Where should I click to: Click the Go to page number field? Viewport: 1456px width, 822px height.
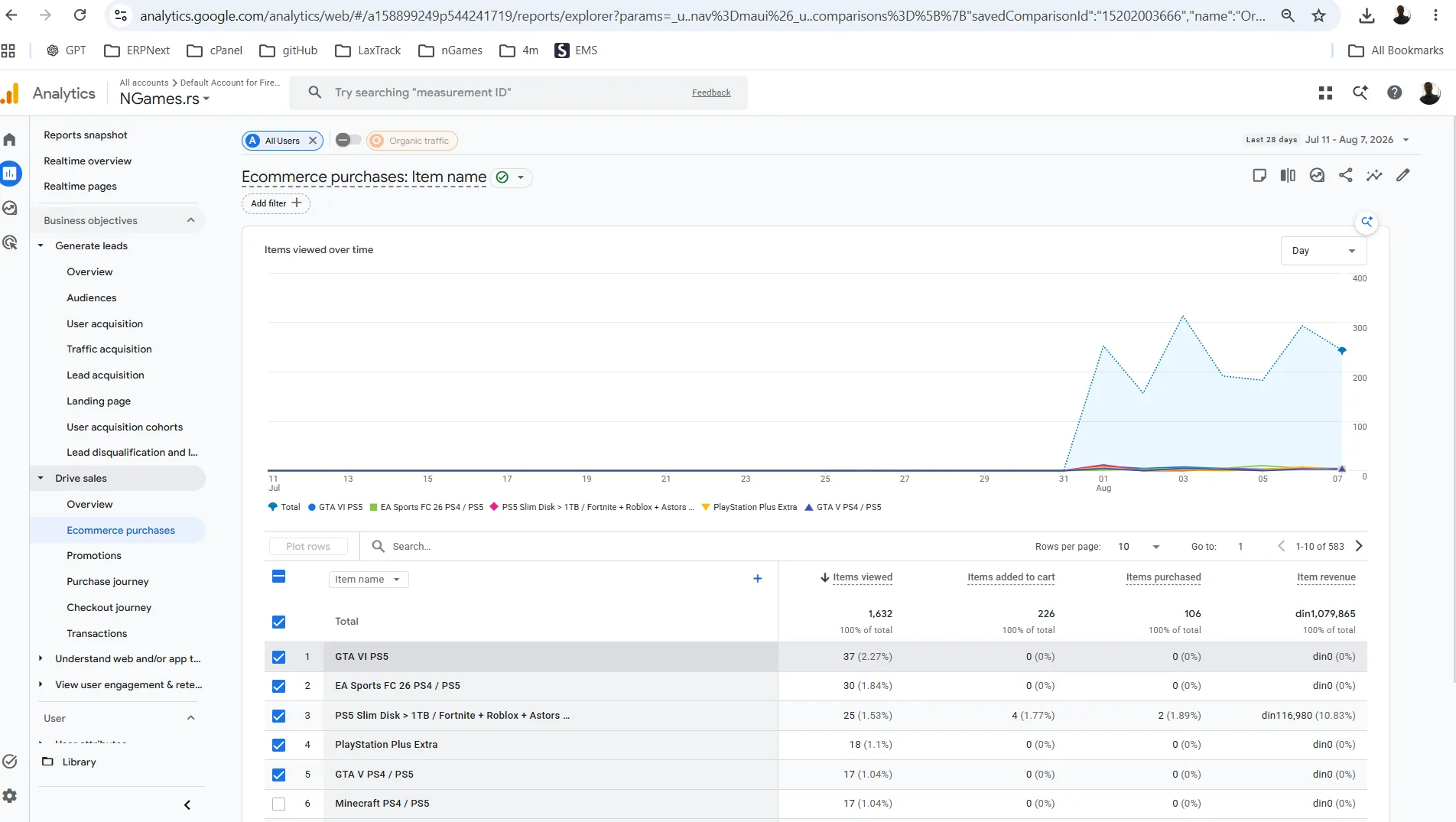[1240, 547]
